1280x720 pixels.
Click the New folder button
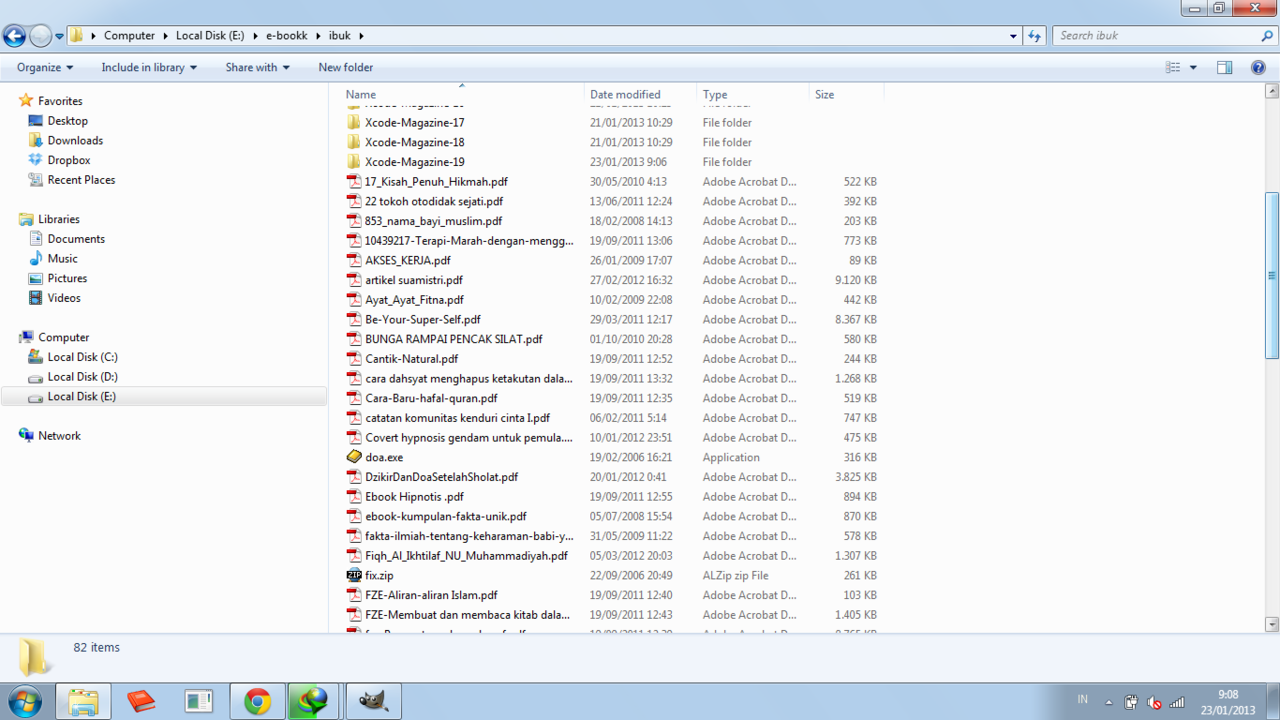pos(345,67)
